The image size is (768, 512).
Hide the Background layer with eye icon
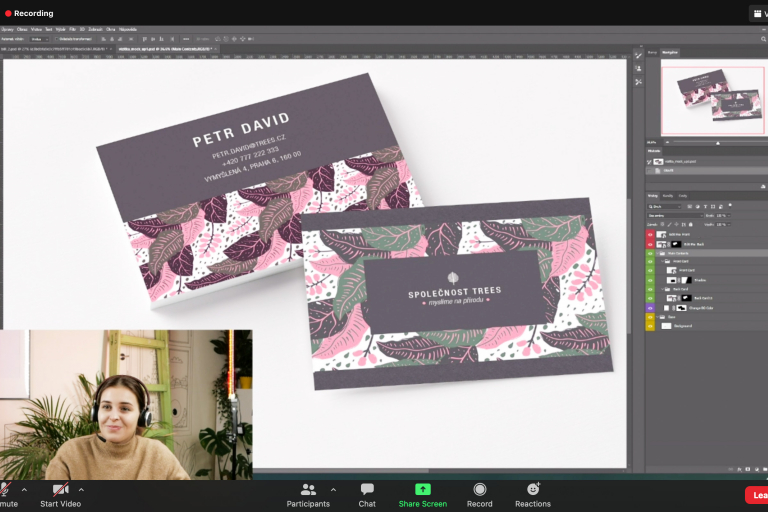point(650,326)
